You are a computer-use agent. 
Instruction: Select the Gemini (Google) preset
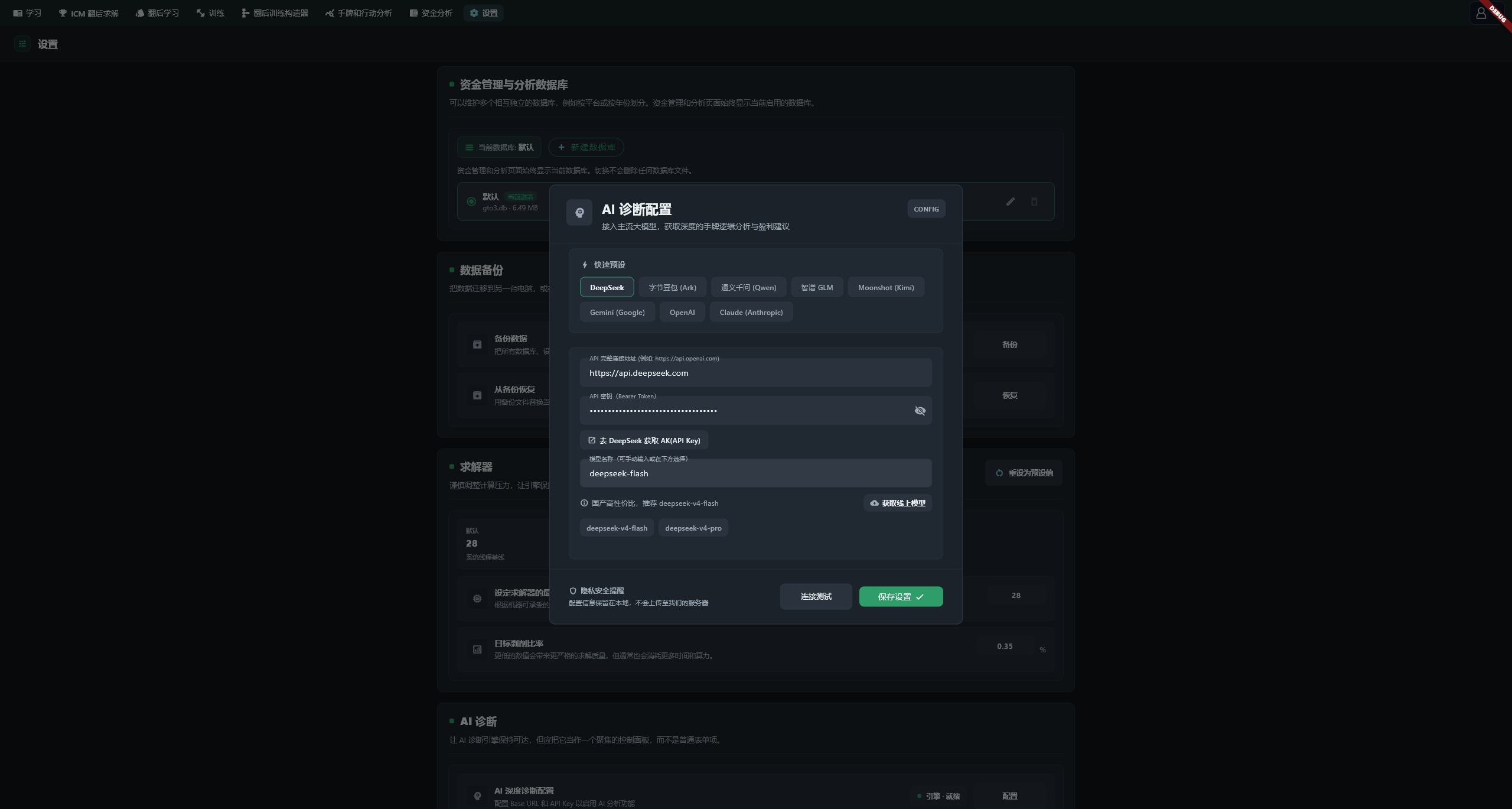click(x=617, y=312)
